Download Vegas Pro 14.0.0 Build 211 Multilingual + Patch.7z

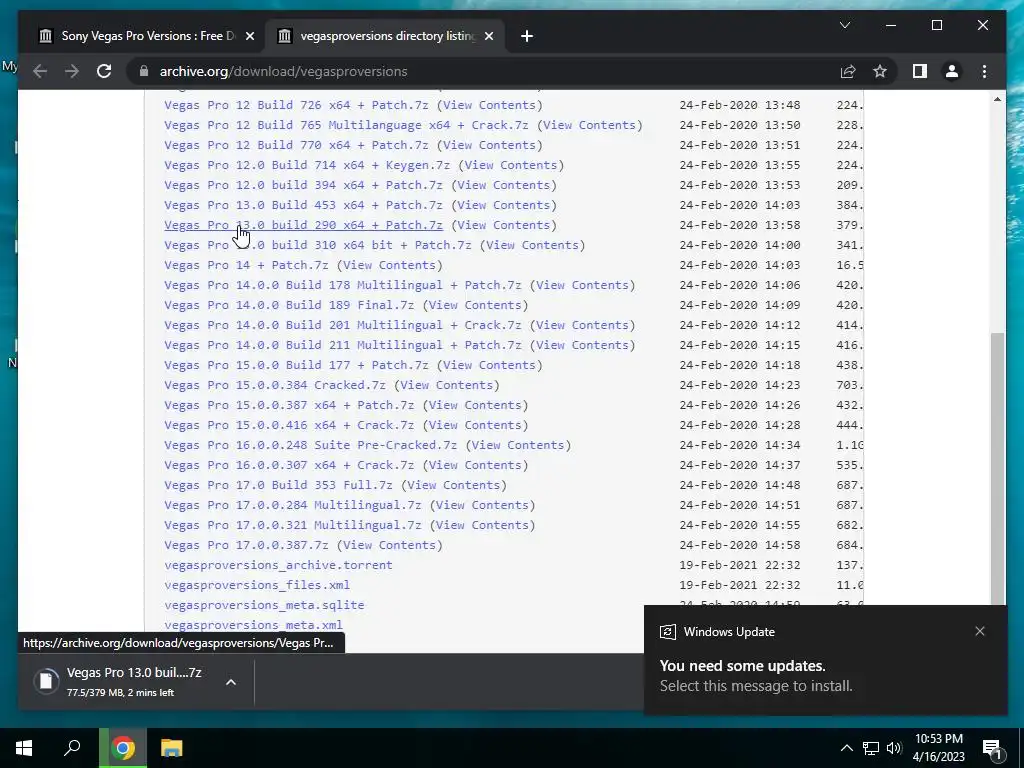click(343, 345)
